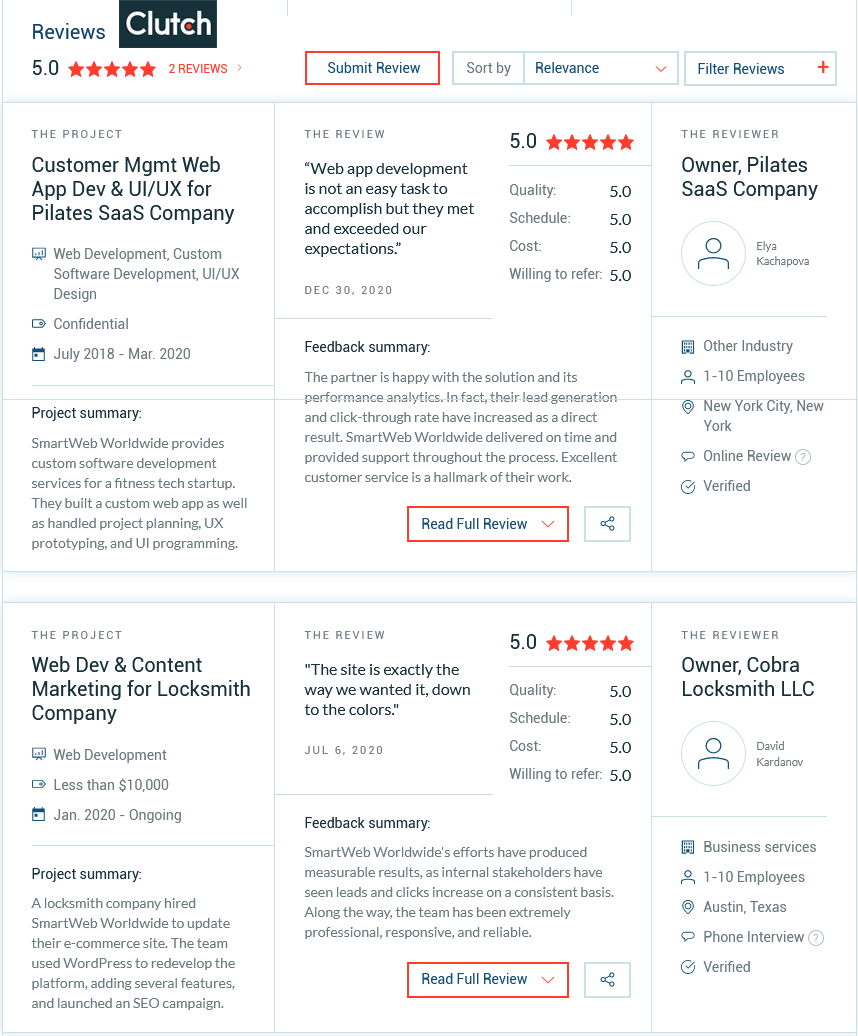Click share icon for Pilates review
Image resolution: width=858 pixels, height=1036 pixels.
point(607,524)
